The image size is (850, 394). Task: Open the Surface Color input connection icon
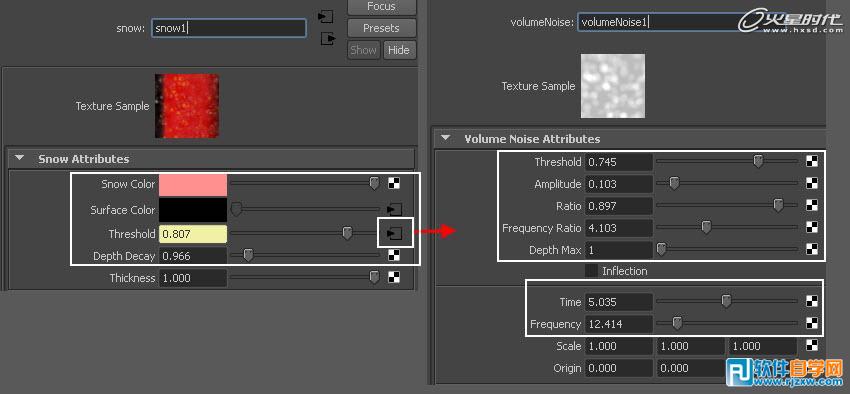click(x=394, y=210)
